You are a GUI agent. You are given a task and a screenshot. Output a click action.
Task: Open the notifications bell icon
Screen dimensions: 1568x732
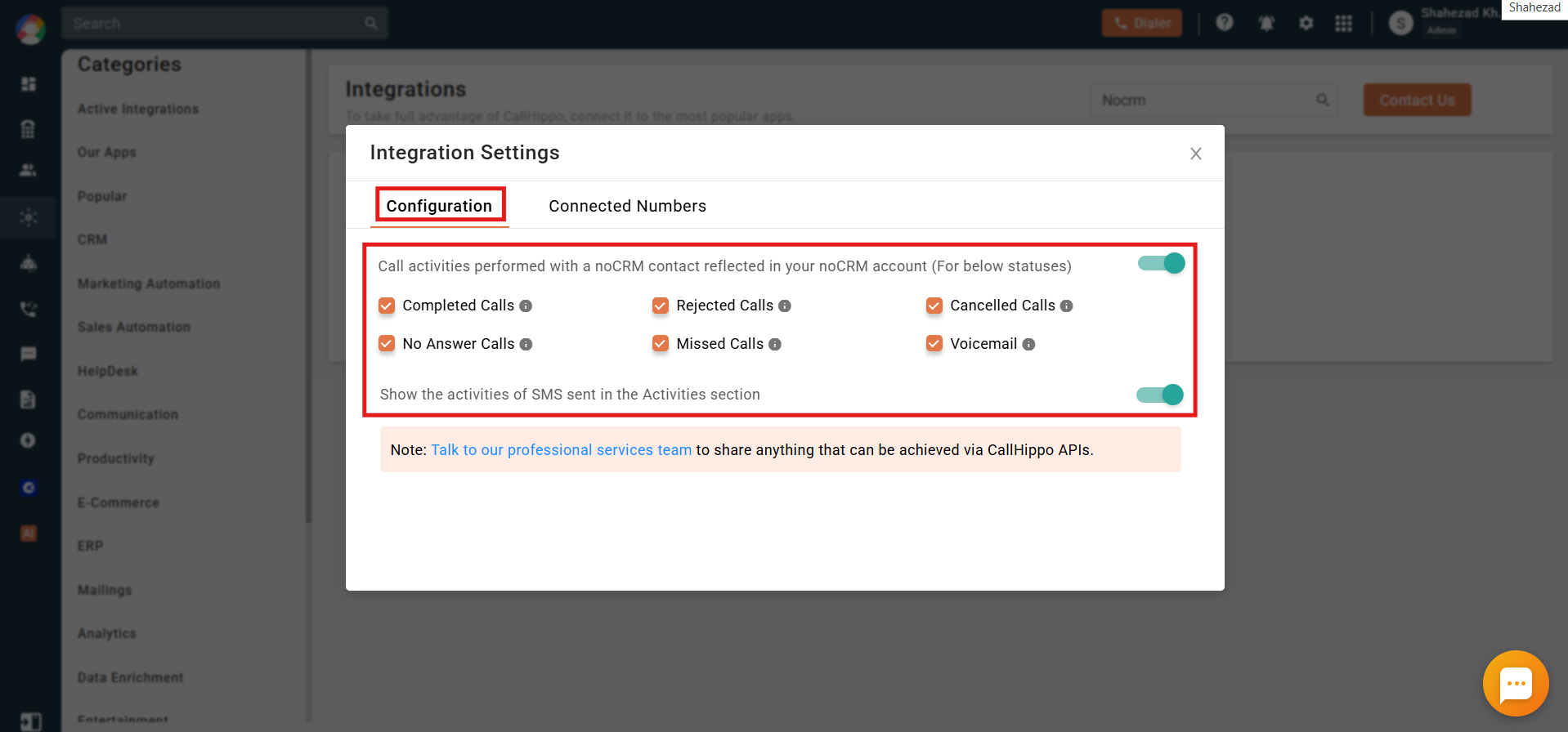tap(1266, 23)
